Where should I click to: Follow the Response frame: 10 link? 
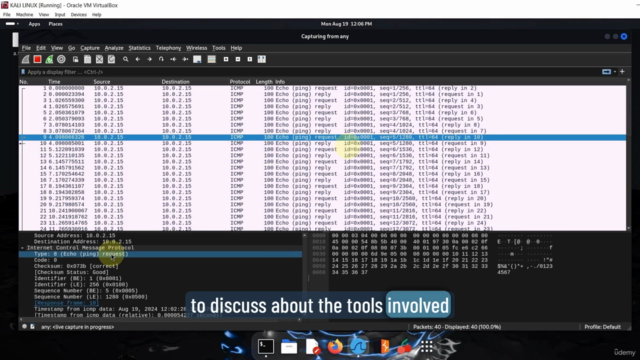(x=66, y=303)
